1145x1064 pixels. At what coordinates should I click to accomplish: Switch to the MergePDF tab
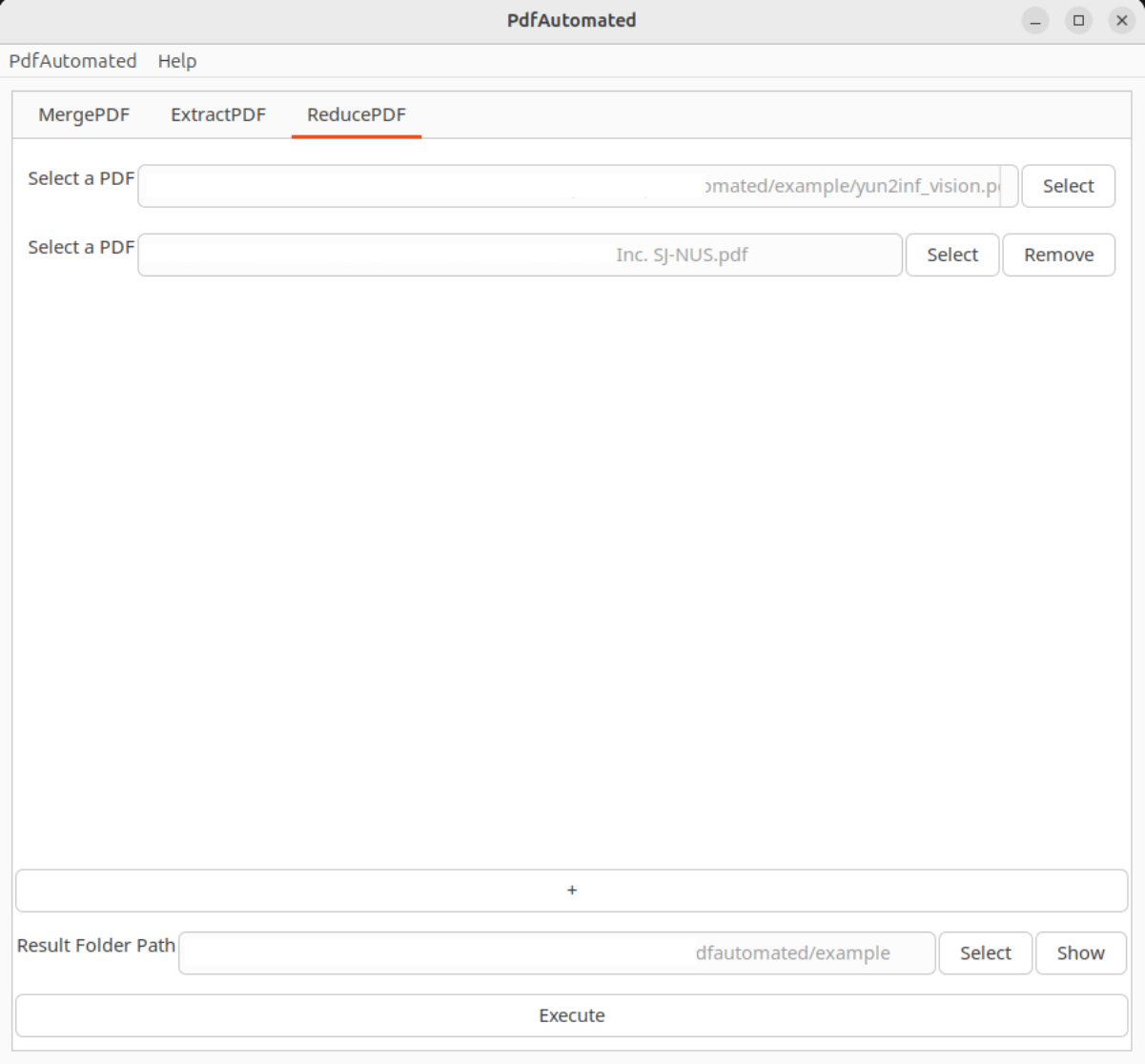(x=84, y=114)
